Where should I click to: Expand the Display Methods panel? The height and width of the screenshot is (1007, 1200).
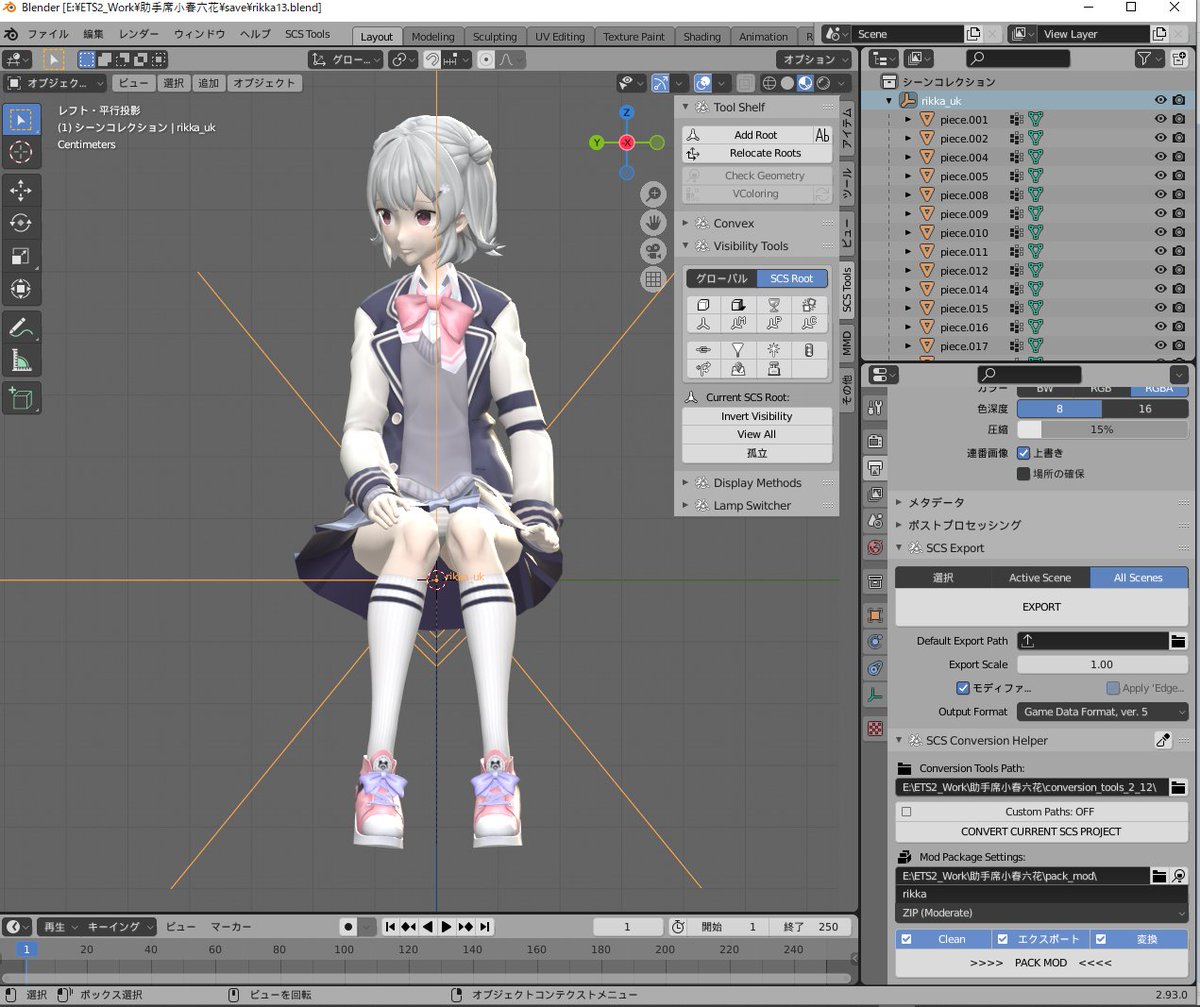coord(757,483)
